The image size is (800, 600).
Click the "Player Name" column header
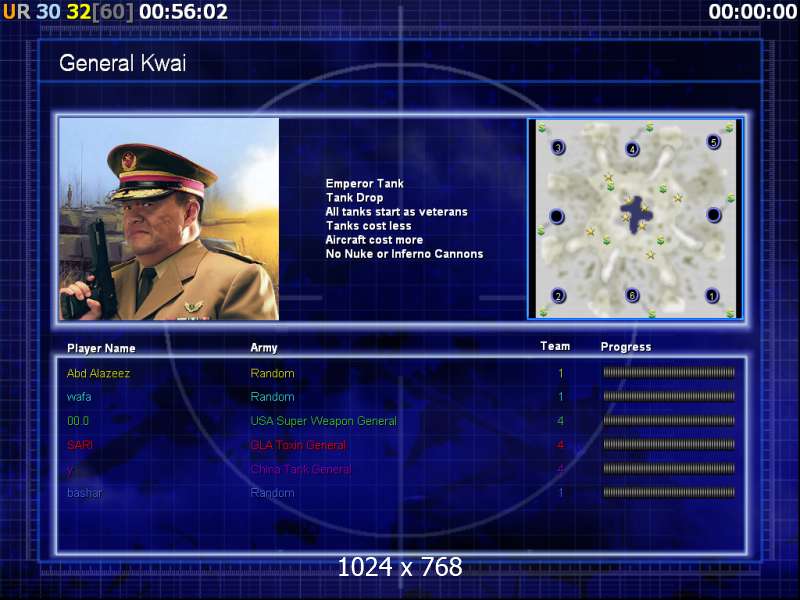coord(101,348)
